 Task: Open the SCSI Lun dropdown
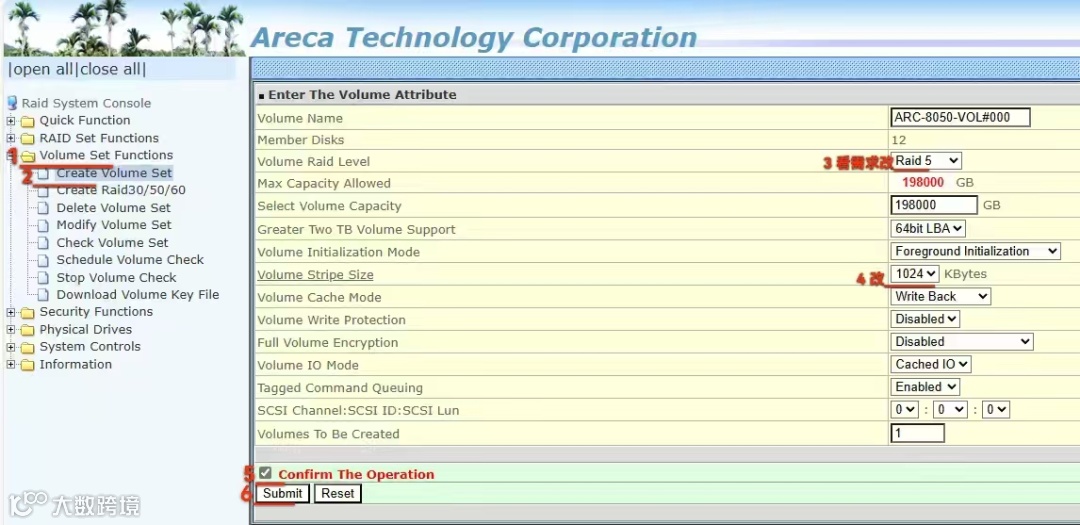pyautogui.click(x=996, y=409)
